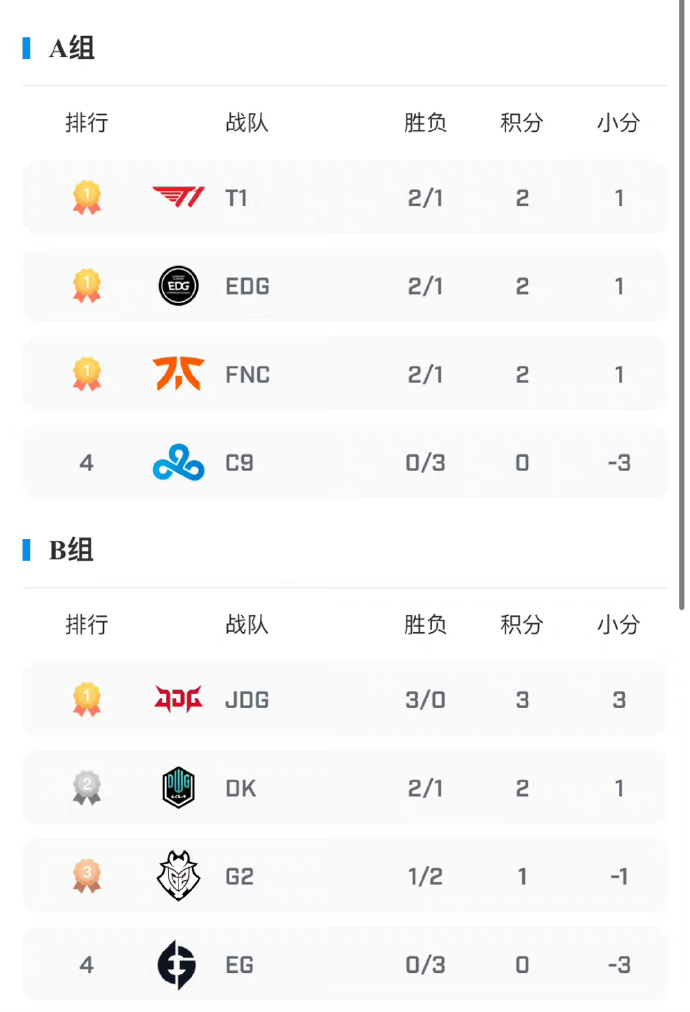Click the 胜负 header in group A
690x1012 pixels.
pyautogui.click(x=425, y=122)
